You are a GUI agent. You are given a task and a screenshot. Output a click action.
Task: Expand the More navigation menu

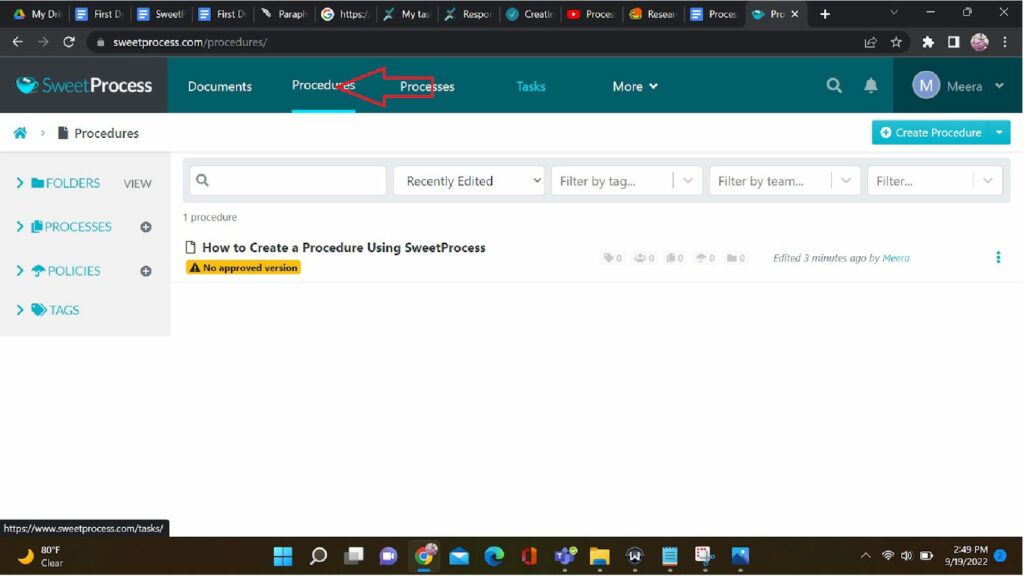point(634,86)
